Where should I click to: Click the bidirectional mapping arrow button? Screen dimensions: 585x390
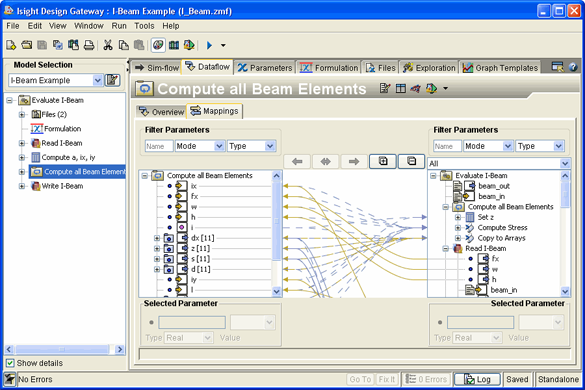pyautogui.click(x=325, y=161)
